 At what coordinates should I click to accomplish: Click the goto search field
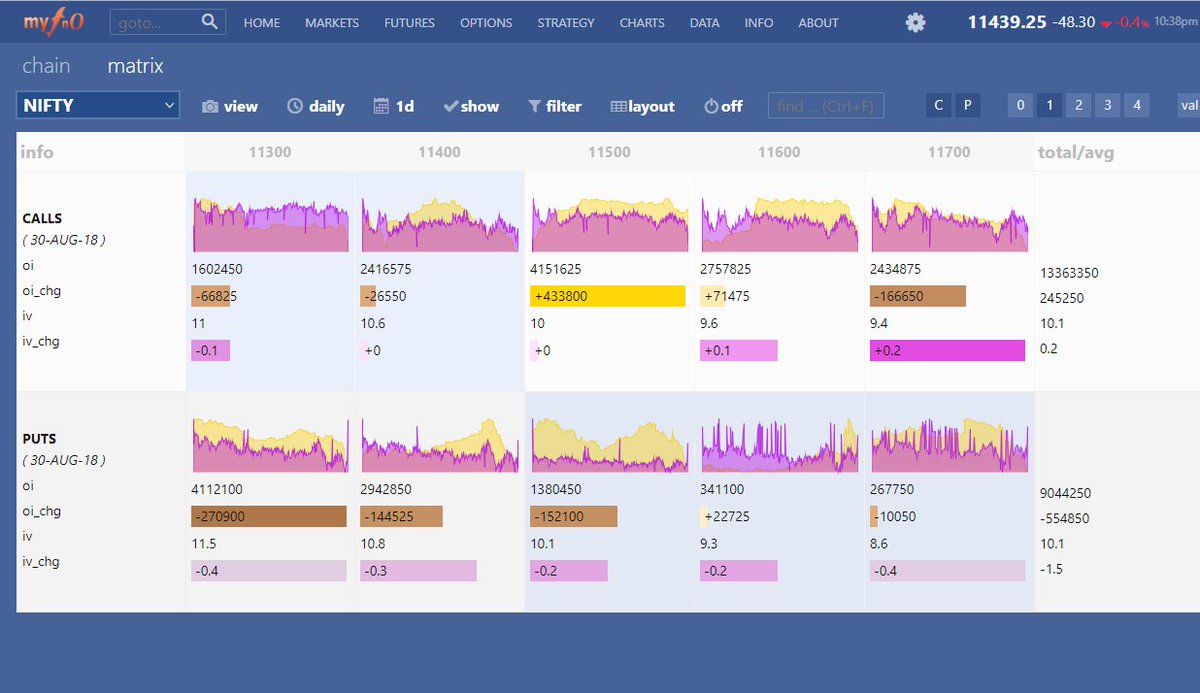pyautogui.click(x=155, y=21)
